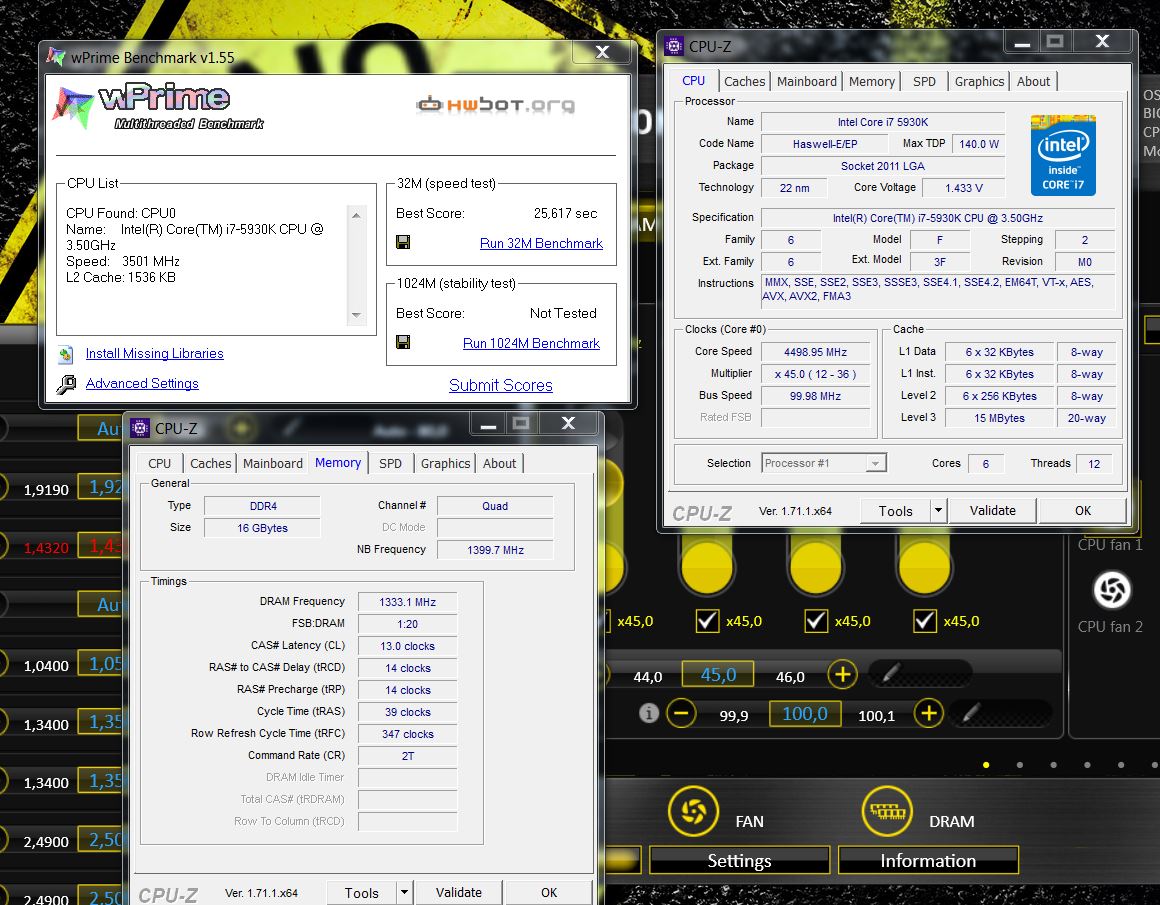Image resolution: width=1160 pixels, height=905 pixels.
Task: Click the plus icon next to 46,0
Action: click(842, 674)
